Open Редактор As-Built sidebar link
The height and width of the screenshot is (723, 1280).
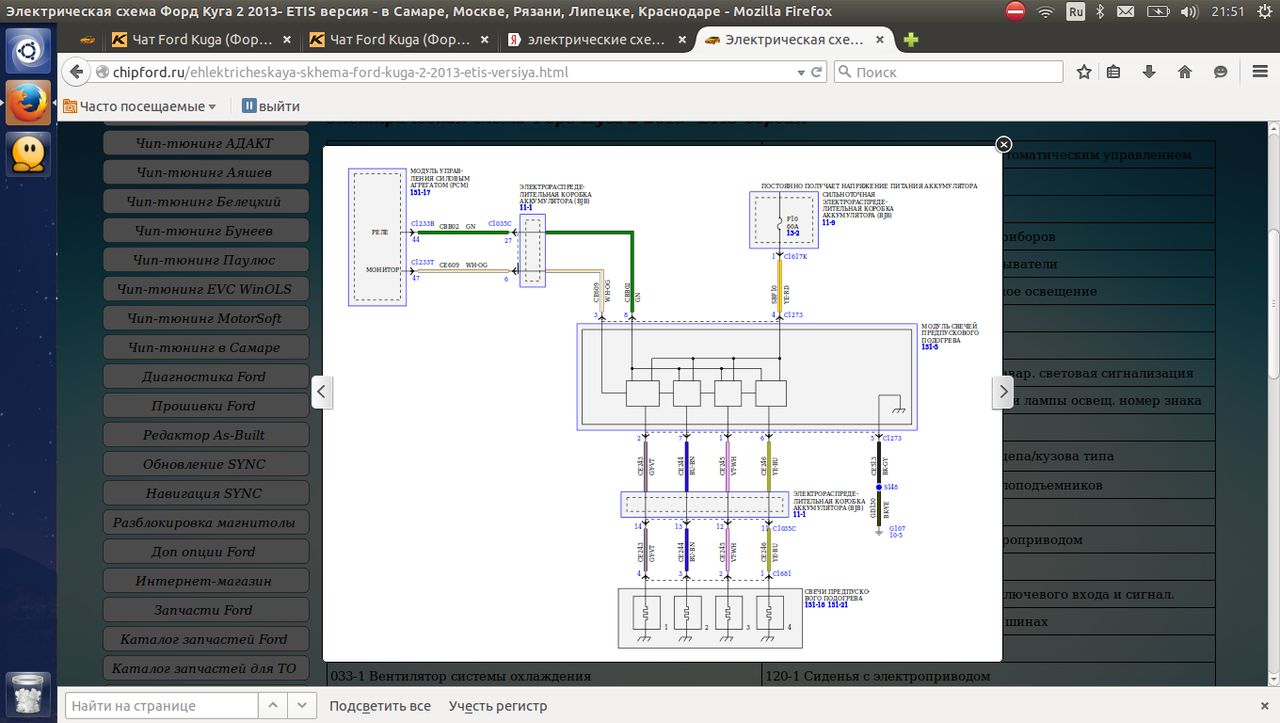pos(205,435)
